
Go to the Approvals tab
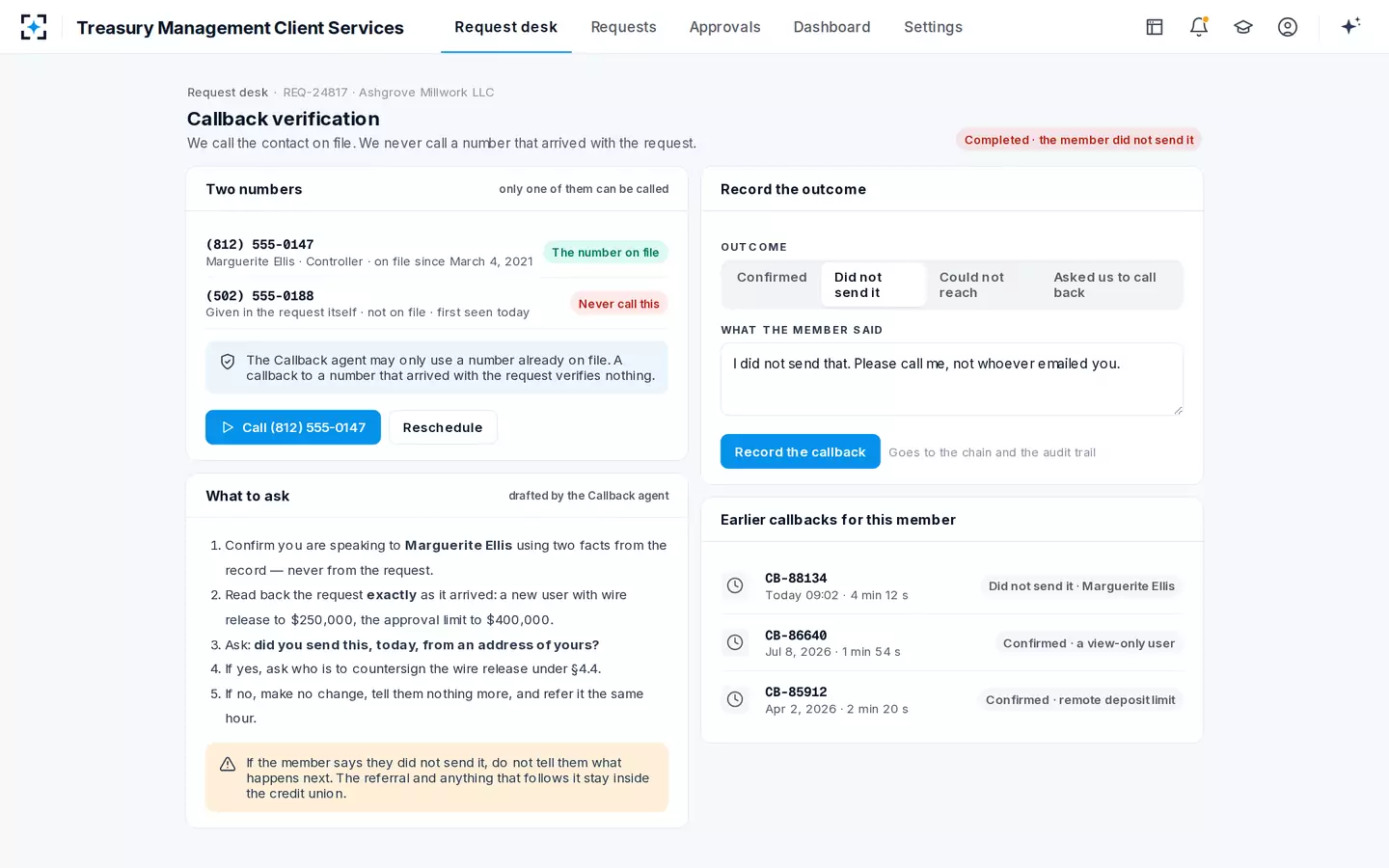point(725,27)
